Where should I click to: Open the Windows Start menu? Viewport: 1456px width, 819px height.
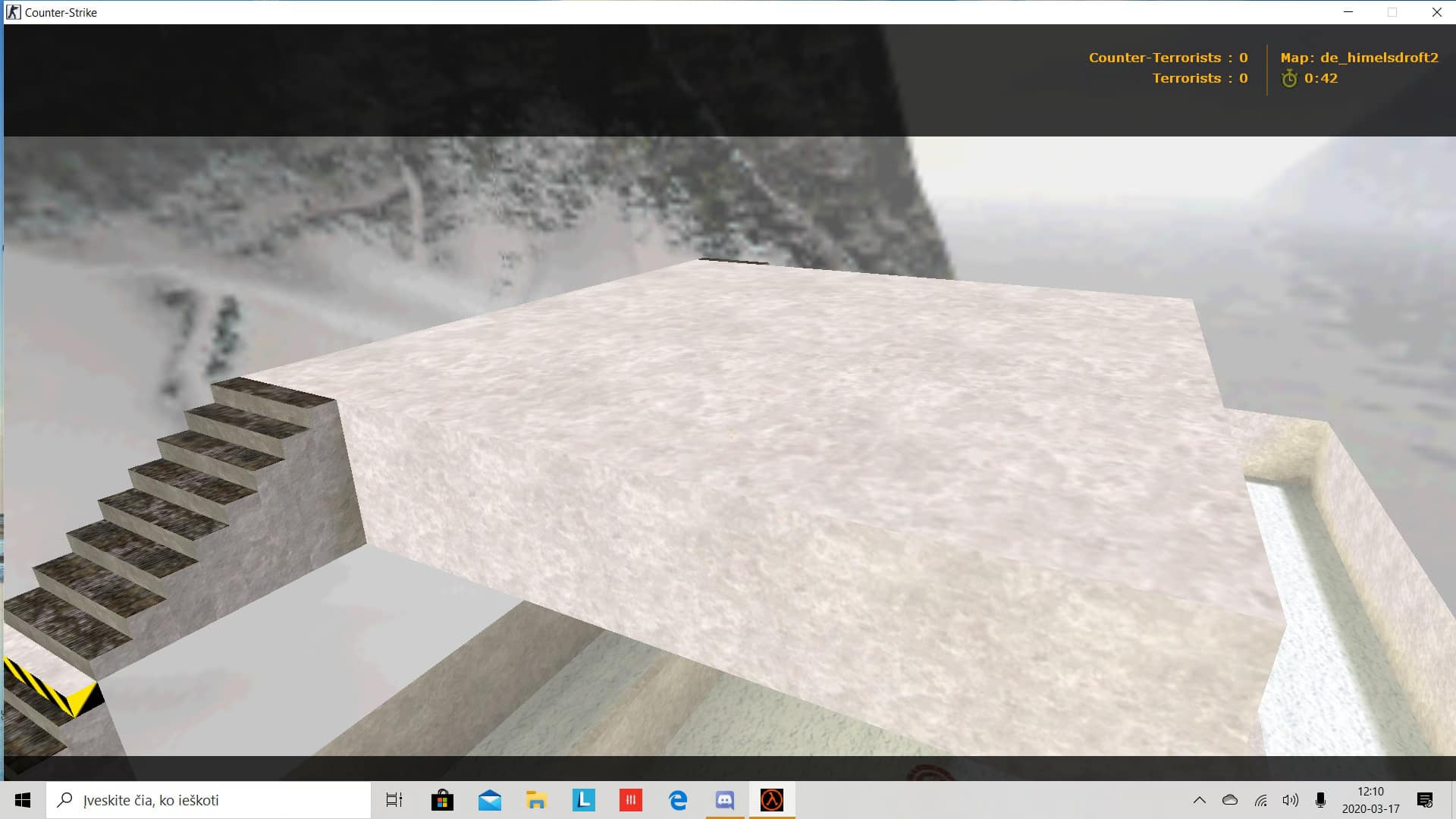(23, 800)
